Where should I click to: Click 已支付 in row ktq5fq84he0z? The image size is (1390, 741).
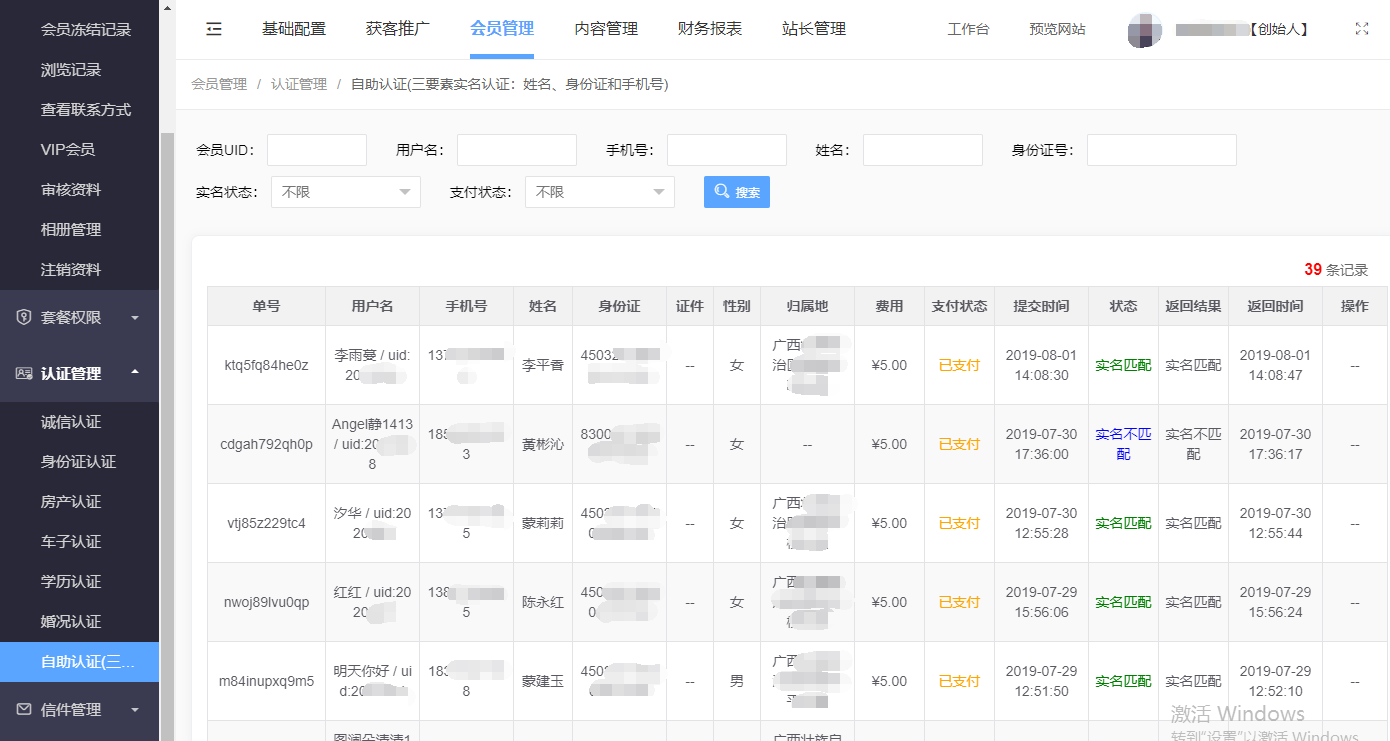959,365
